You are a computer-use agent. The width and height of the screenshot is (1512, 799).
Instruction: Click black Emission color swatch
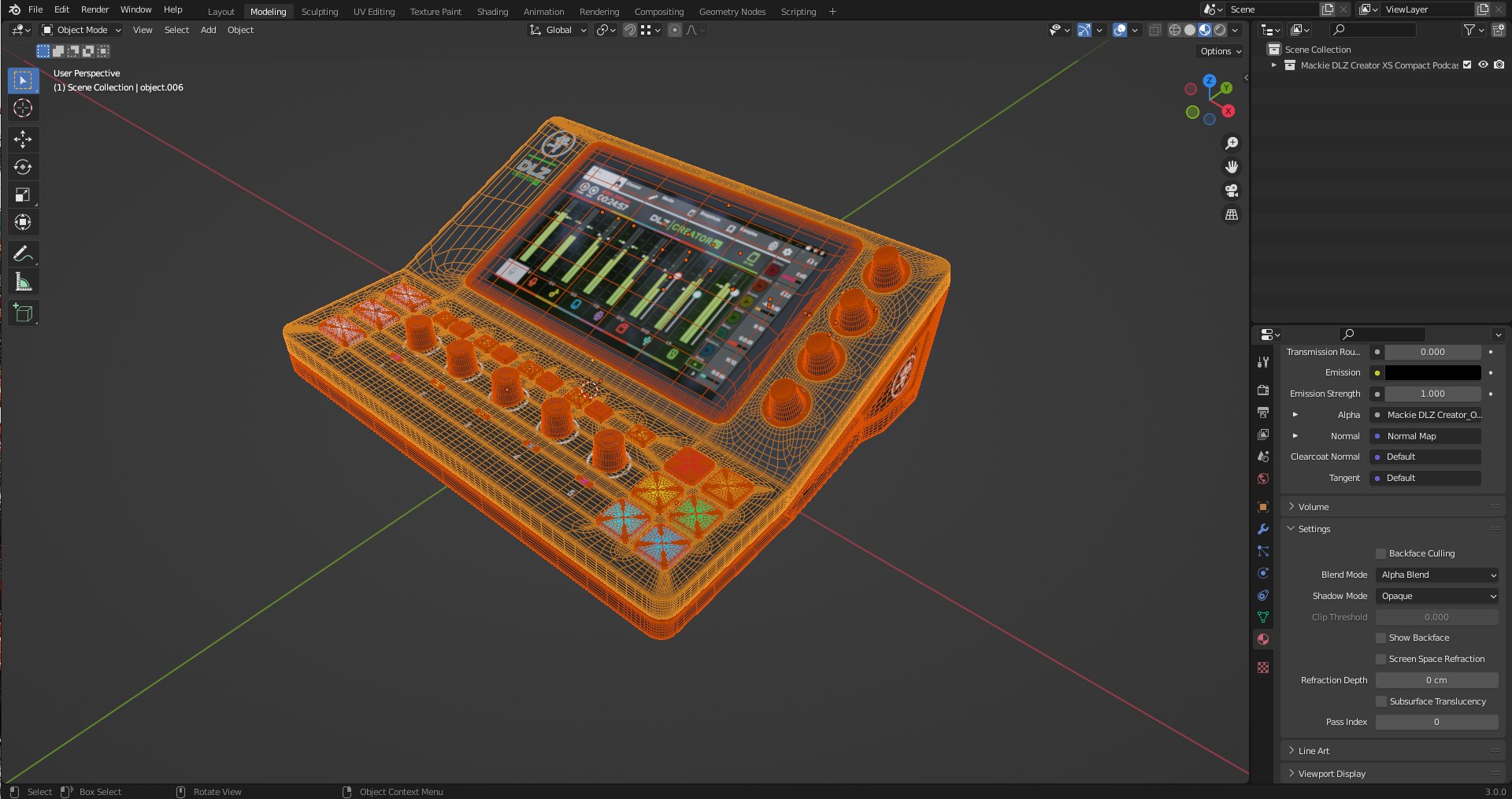coord(1432,372)
